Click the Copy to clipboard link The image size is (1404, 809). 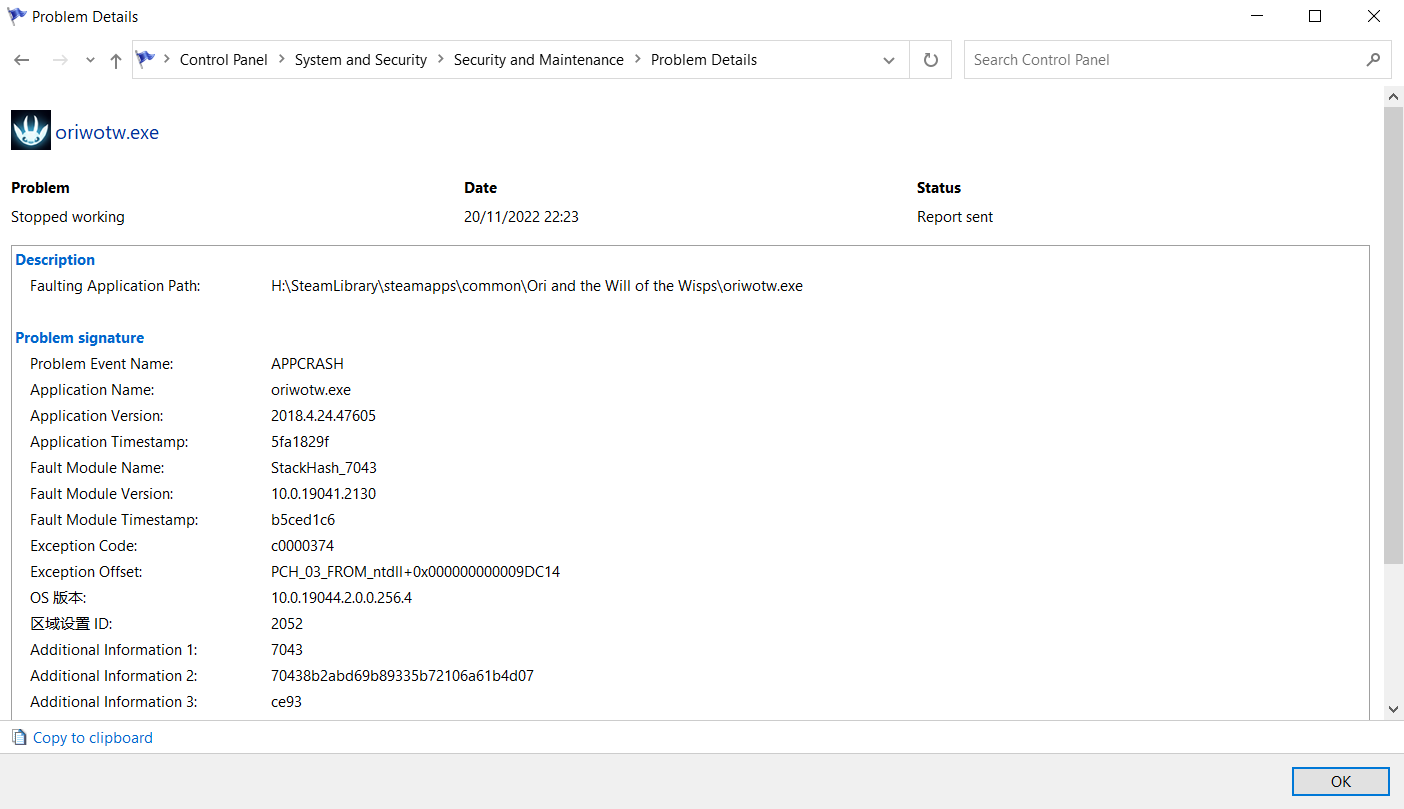(x=92, y=738)
